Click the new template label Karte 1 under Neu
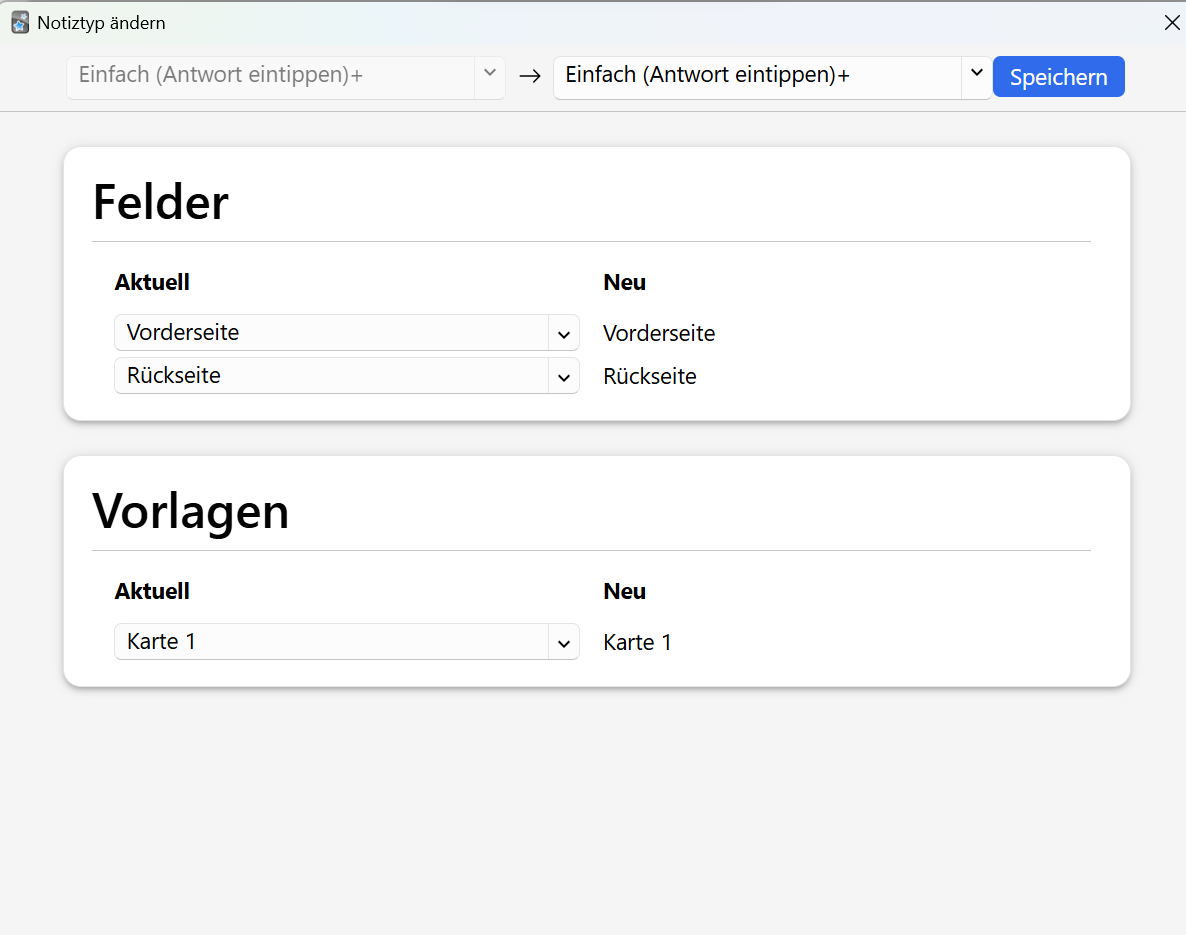This screenshot has width=1186, height=935. 637,642
